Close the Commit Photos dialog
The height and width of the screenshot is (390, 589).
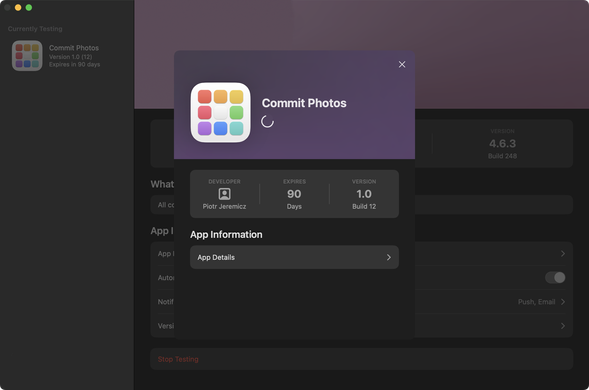(402, 65)
